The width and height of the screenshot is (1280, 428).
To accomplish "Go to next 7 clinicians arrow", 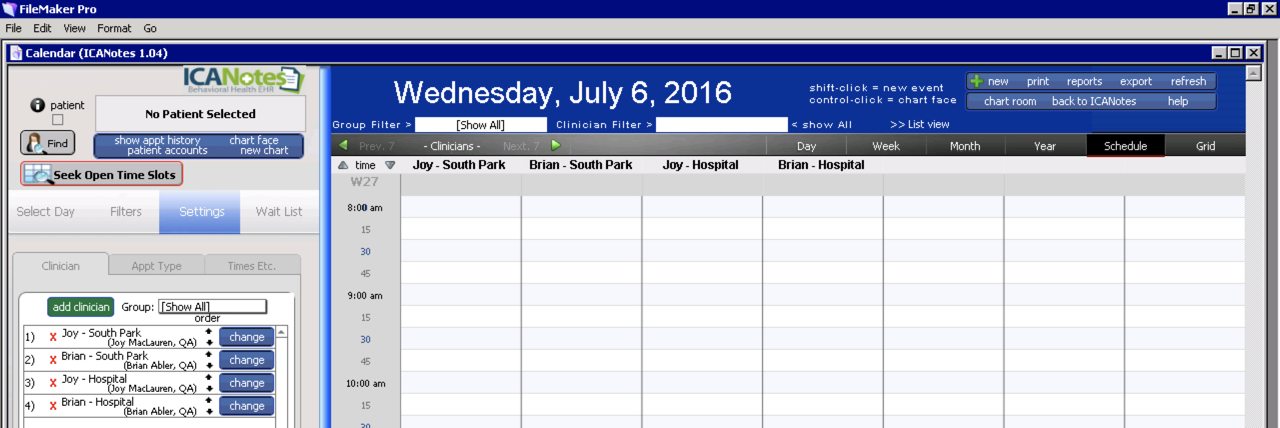I will pyautogui.click(x=556, y=146).
